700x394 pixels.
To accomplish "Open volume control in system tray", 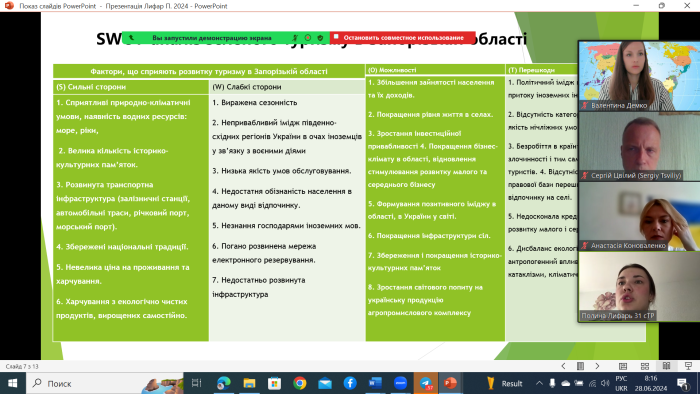I will tap(605, 383).
